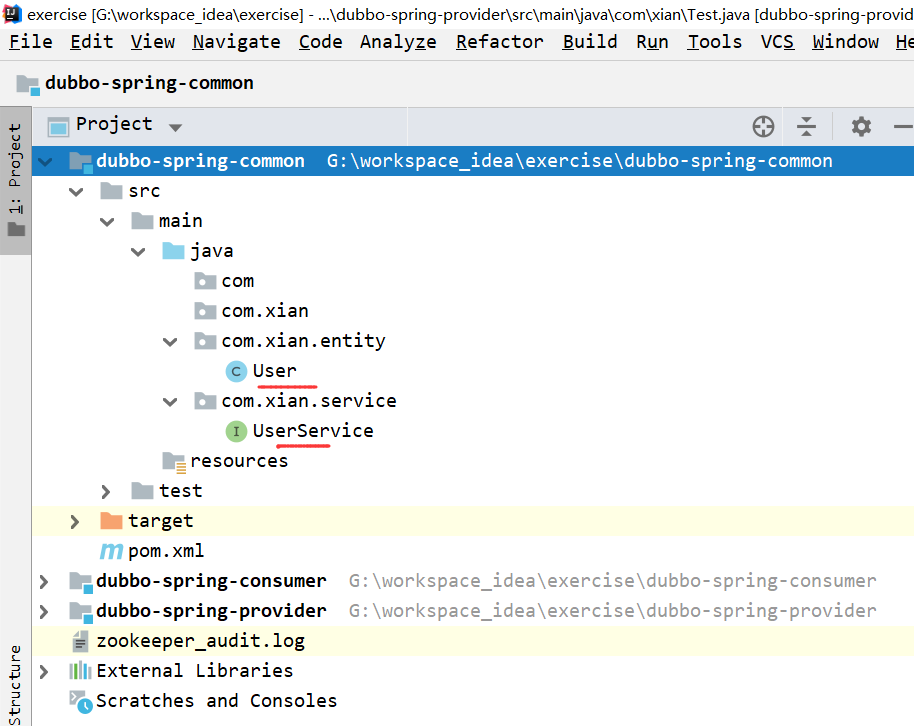Expand the target folder
This screenshot has height=726, width=914.
point(75,521)
